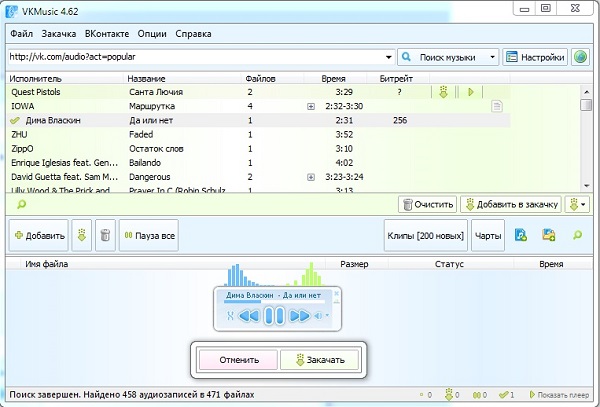Click the green magnifier at the toolbar's right end
600x407 pixels.
pos(577,235)
